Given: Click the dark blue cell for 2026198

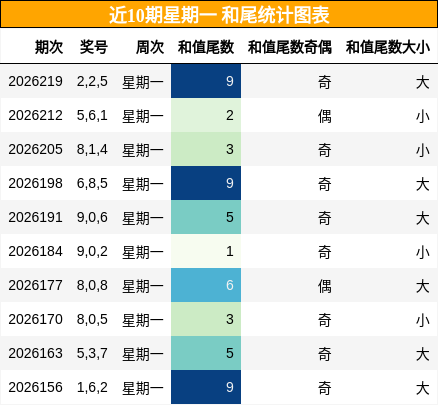Looking at the screenshot, I should pyautogui.click(x=206, y=183).
